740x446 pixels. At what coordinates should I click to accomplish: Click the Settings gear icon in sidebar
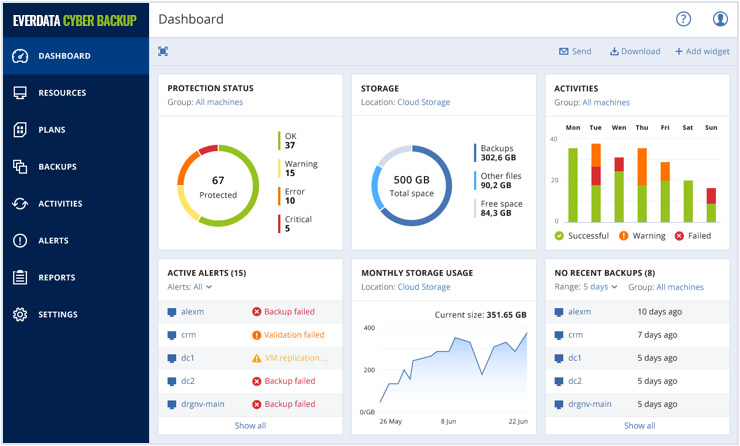[20, 315]
